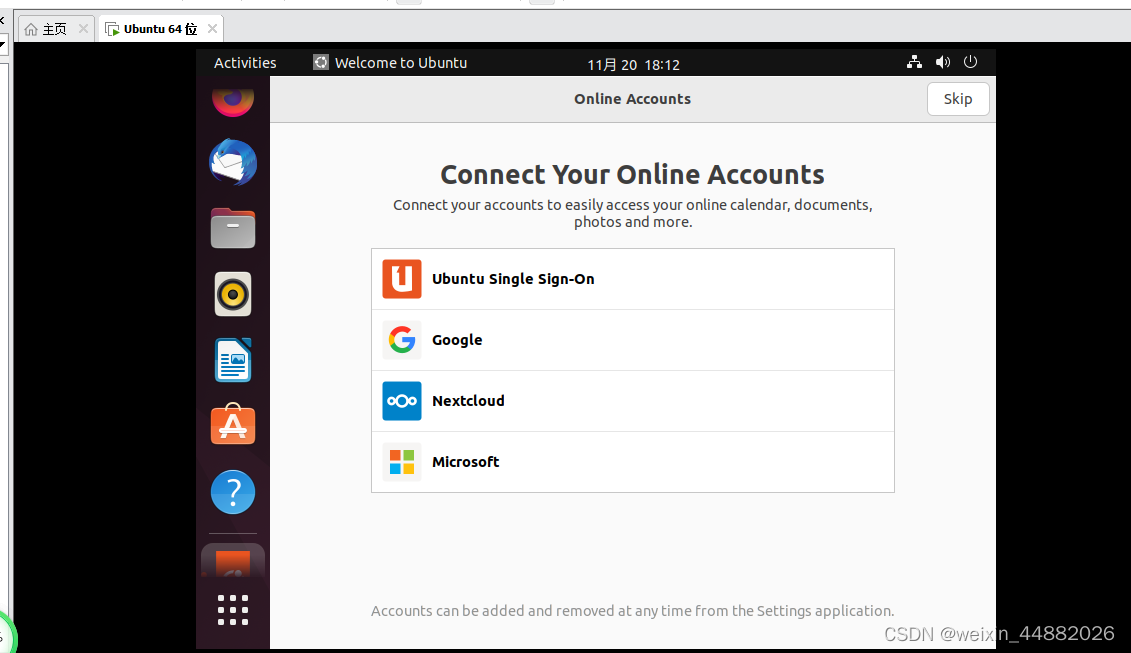Open Ubuntu Software store from the dock

(232, 424)
